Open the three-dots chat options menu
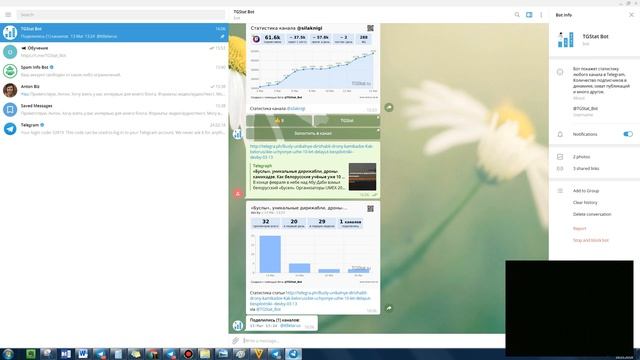Viewport: 640px width, 360px height. point(541,15)
